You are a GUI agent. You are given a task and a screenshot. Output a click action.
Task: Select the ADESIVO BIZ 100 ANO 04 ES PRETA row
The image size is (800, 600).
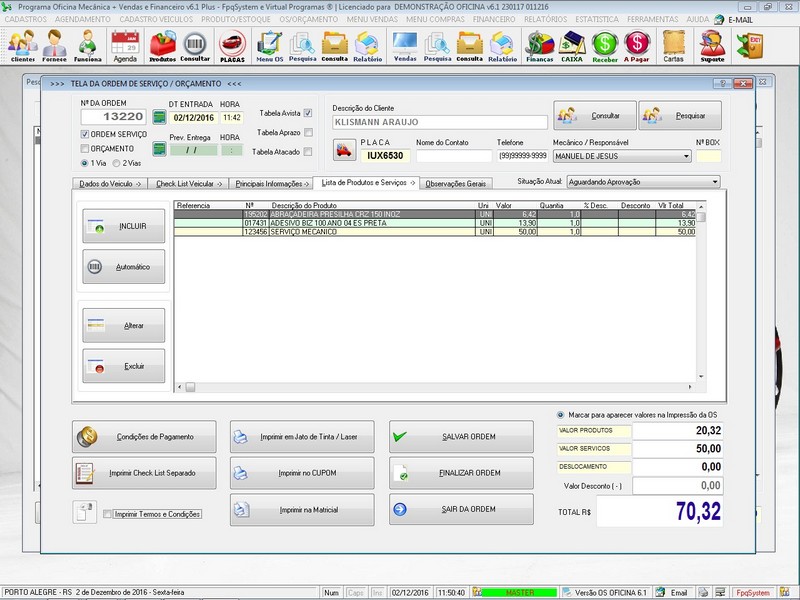point(435,223)
